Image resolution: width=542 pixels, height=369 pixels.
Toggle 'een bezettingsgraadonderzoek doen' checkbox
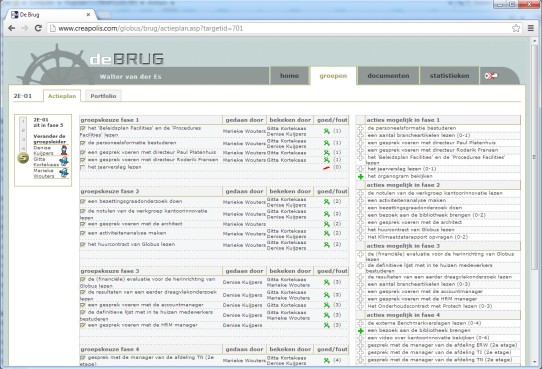pyautogui.click(x=82, y=201)
